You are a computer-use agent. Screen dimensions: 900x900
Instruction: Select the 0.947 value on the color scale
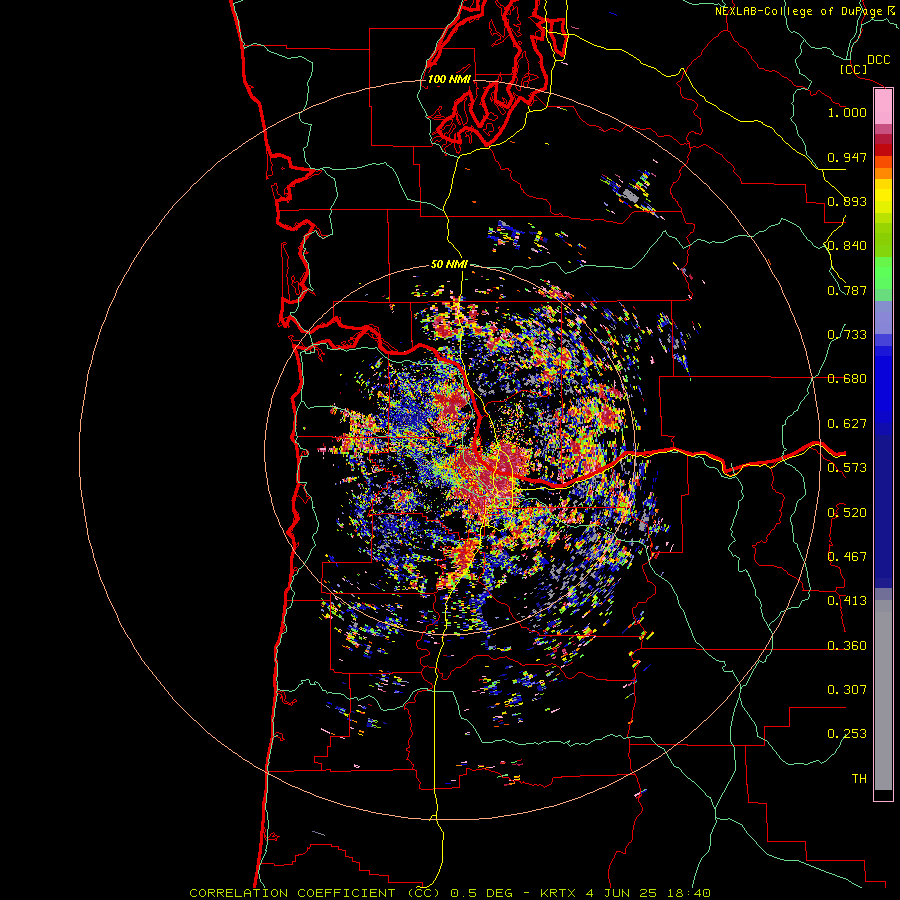pyautogui.click(x=847, y=157)
